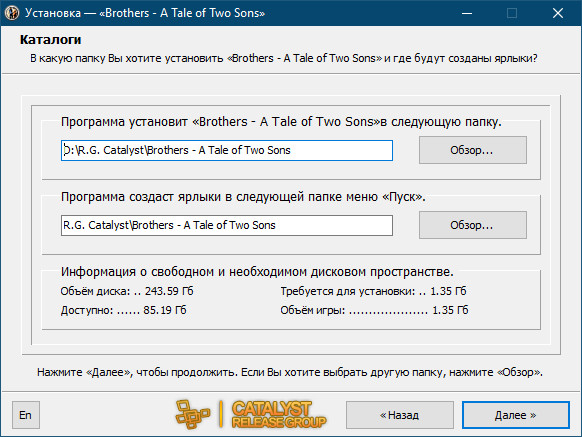Open Обзор for the install folder

[x=473, y=150]
